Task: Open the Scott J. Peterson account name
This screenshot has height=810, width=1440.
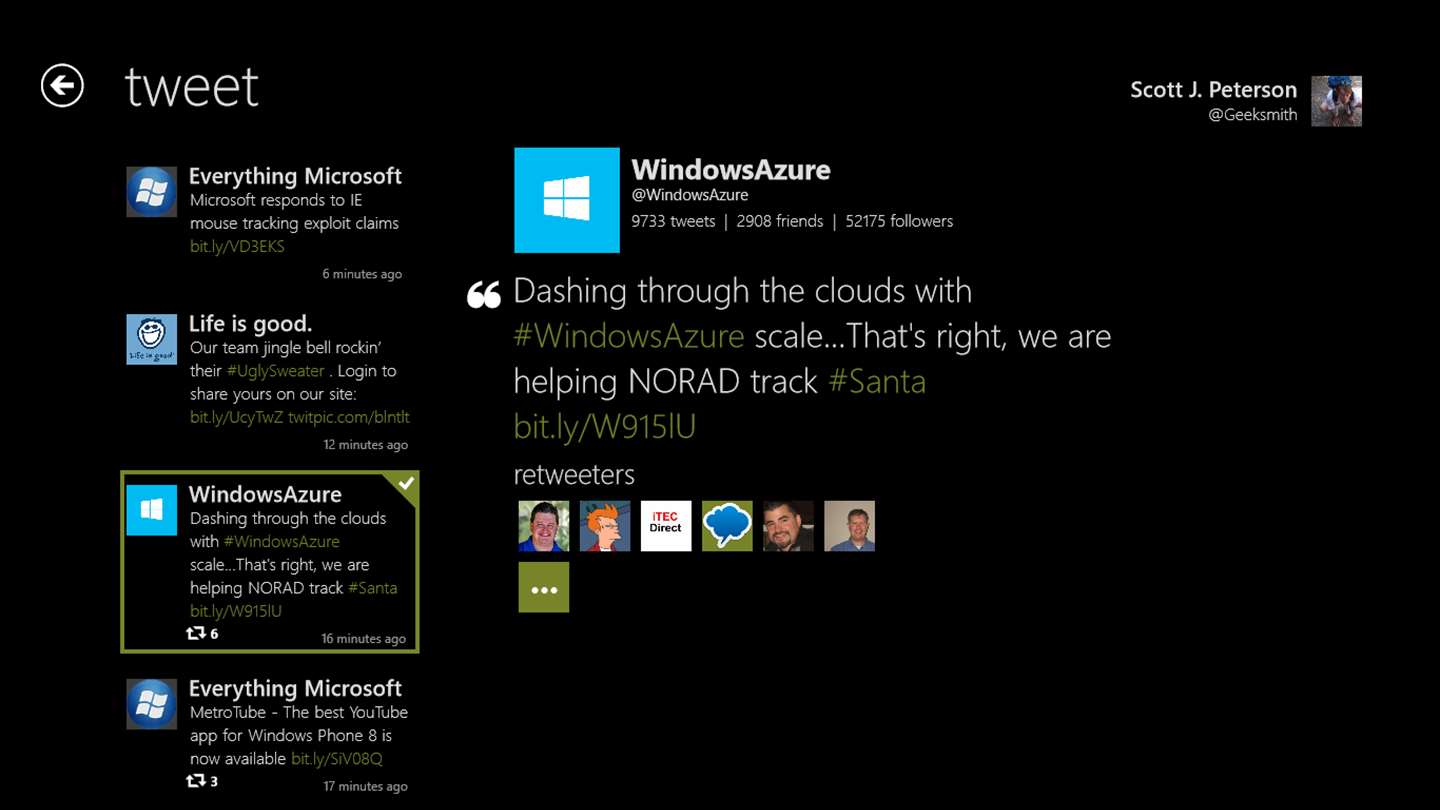Action: 1213,89
